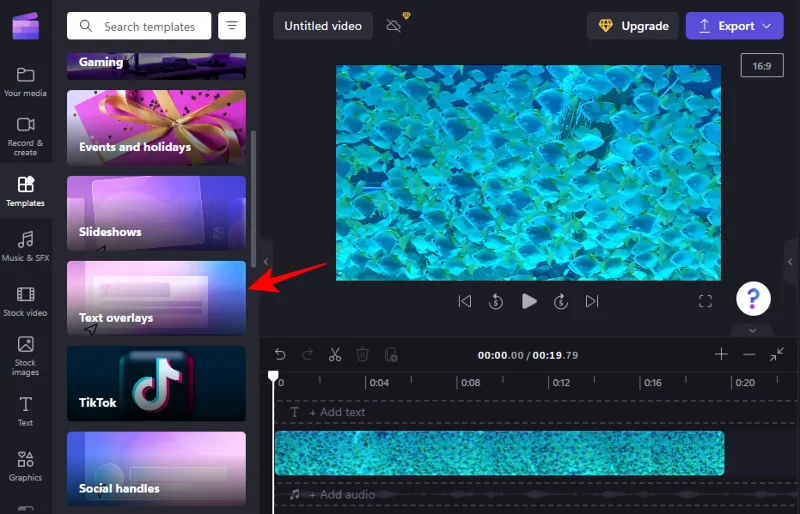The height and width of the screenshot is (514, 800).
Task: Skip to end of video
Action: (x=592, y=302)
